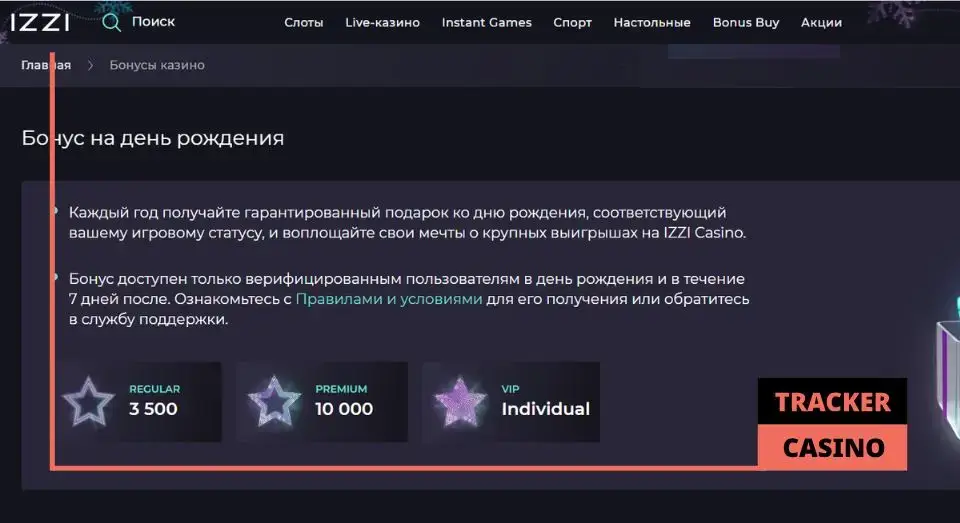The height and width of the screenshot is (523, 960).
Task: Open Instant Games section
Action: pos(487,23)
